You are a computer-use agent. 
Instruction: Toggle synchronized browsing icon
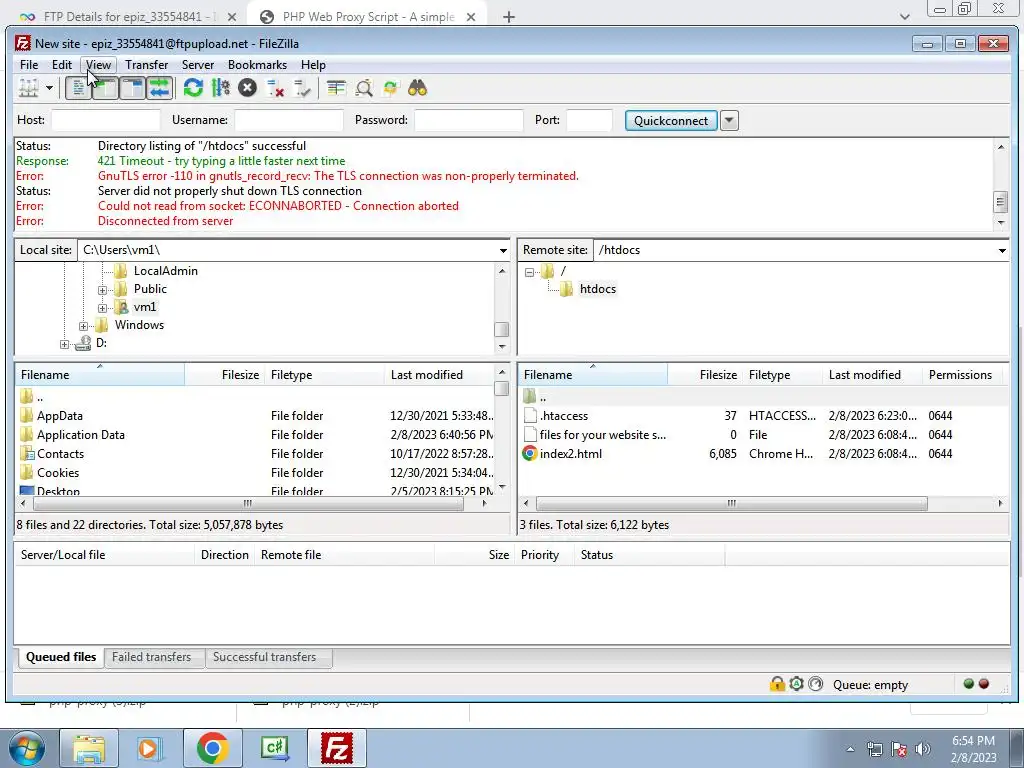point(391,88)
